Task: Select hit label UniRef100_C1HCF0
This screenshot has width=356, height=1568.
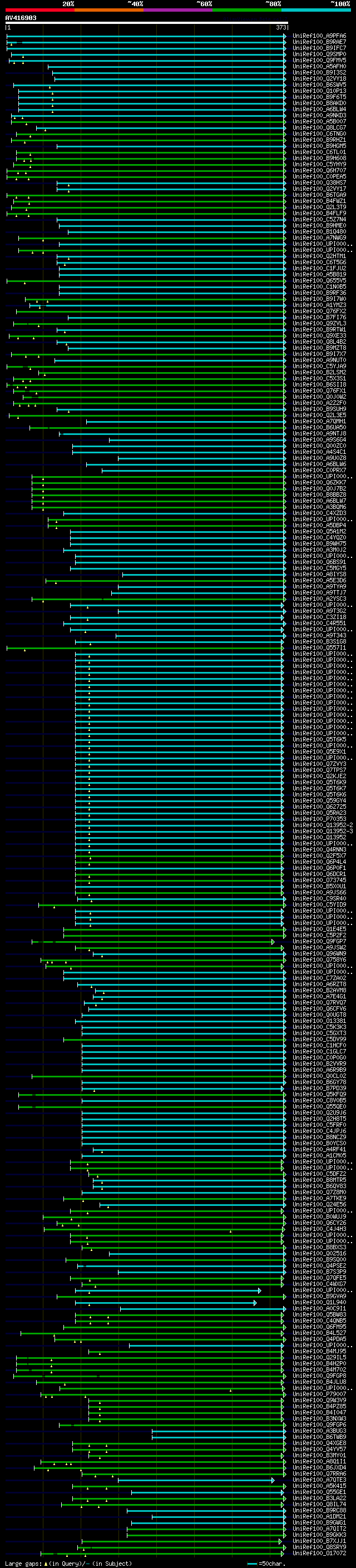Action: click(x=319, y=1046)
